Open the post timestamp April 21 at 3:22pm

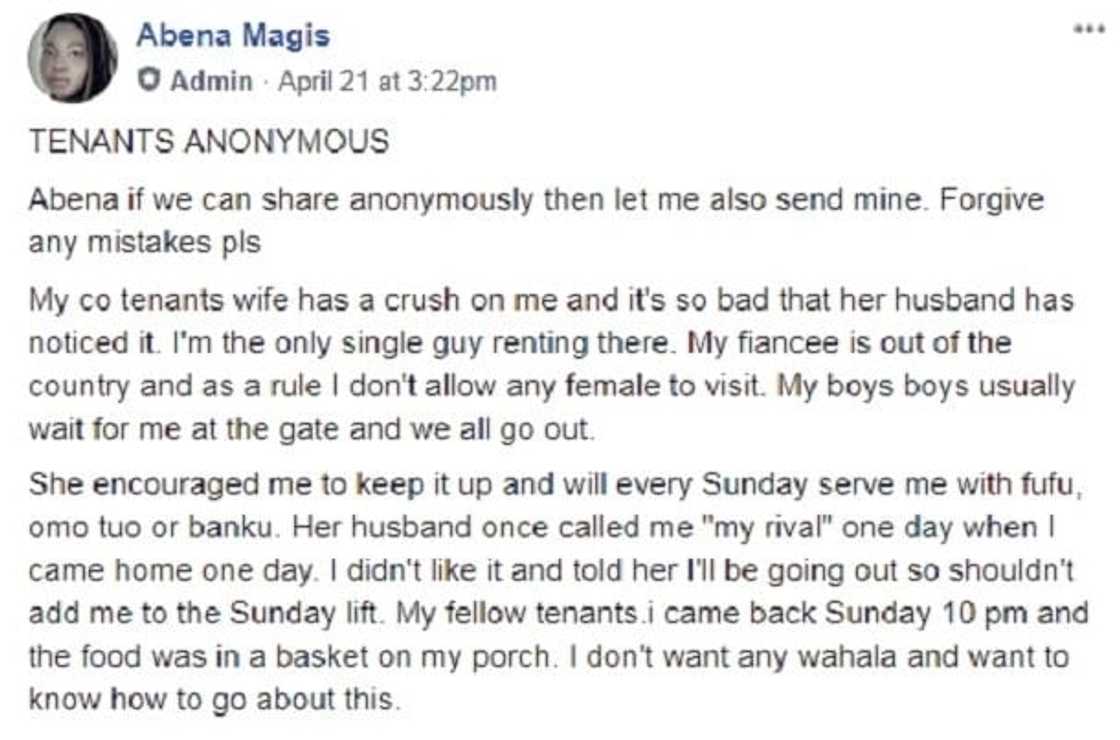[386, 81]
